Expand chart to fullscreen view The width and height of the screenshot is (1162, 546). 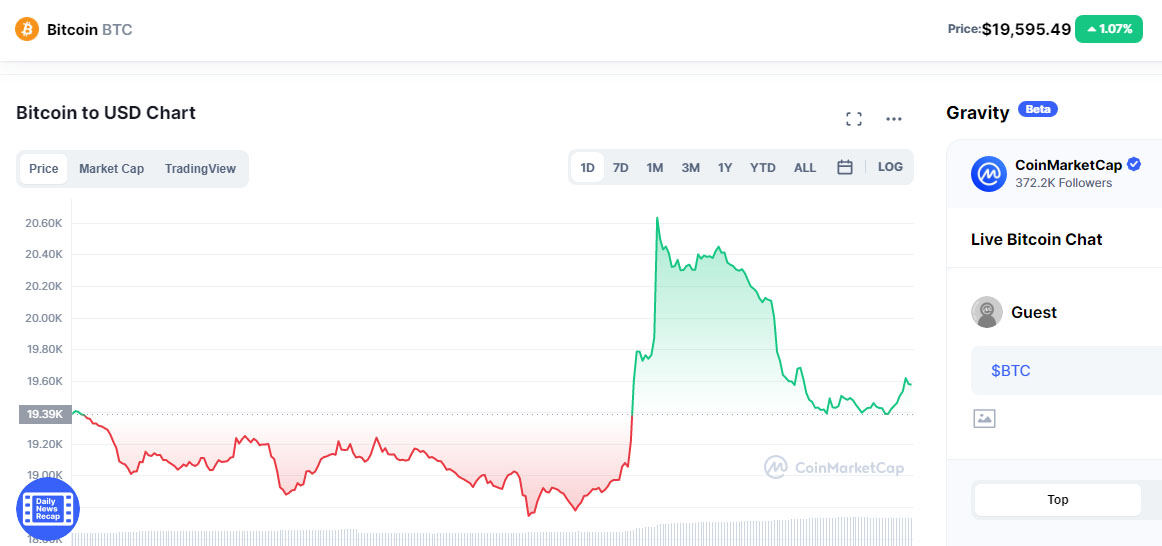(854, 120)
